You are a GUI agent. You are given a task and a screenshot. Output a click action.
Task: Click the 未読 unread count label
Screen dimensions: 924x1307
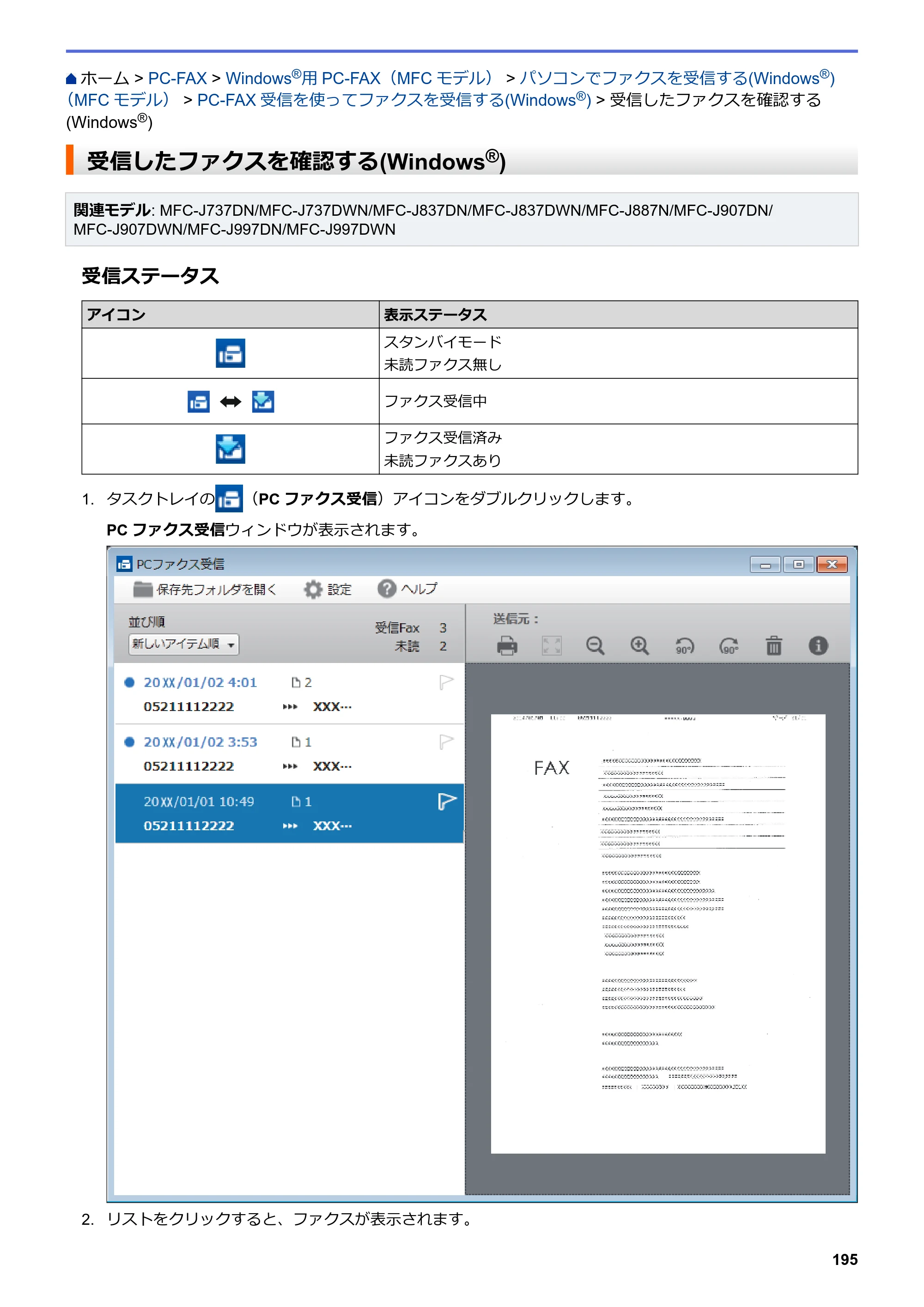(x=407, y=646)
